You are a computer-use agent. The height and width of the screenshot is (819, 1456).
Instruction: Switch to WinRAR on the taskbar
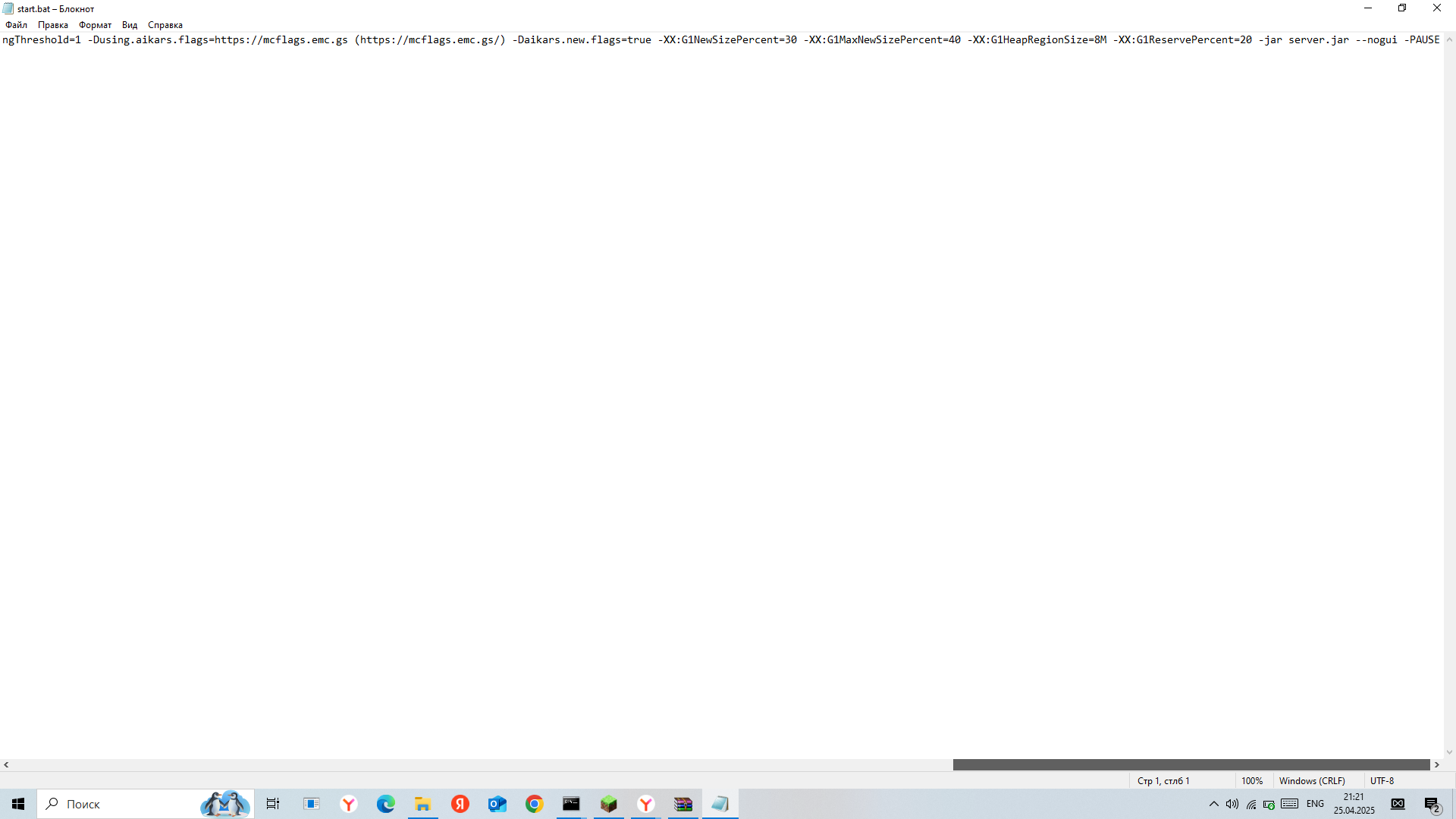pos(683,804)
